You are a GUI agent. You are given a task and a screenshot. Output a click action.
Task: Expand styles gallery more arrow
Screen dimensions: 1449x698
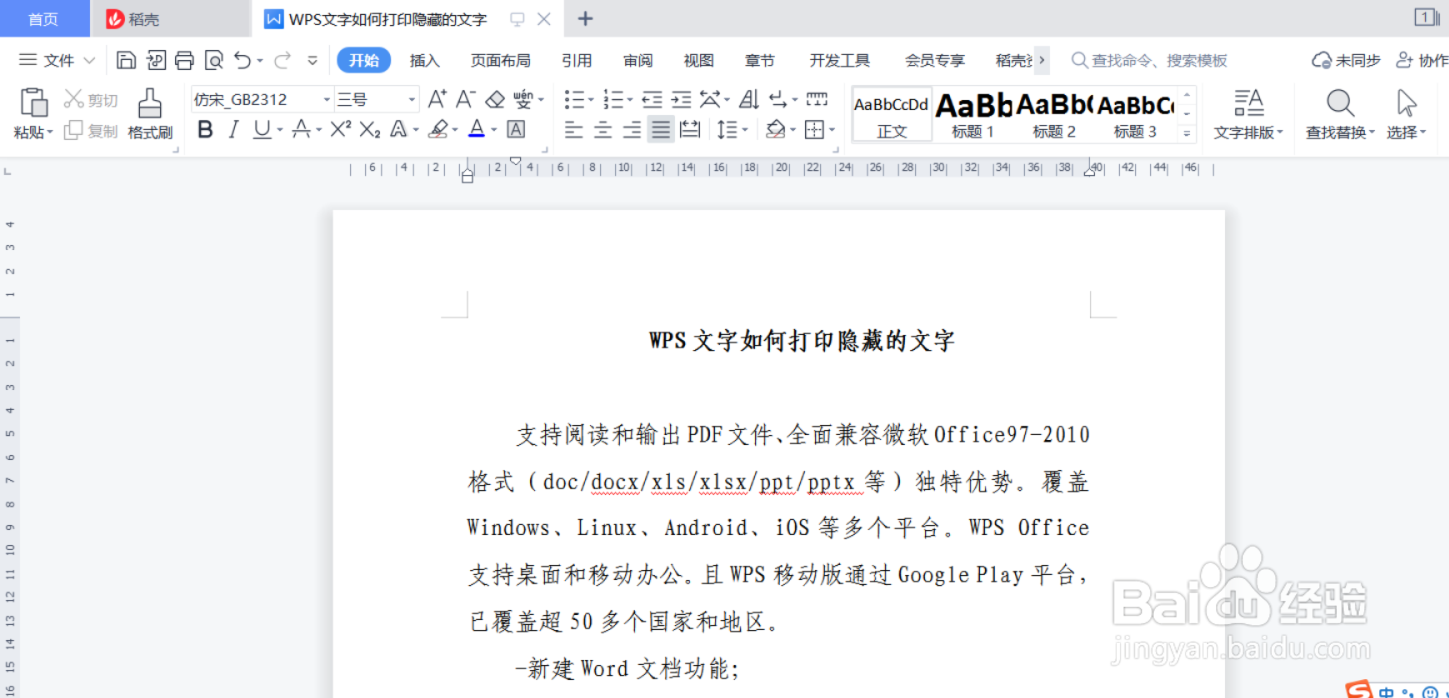[1188, 133]
